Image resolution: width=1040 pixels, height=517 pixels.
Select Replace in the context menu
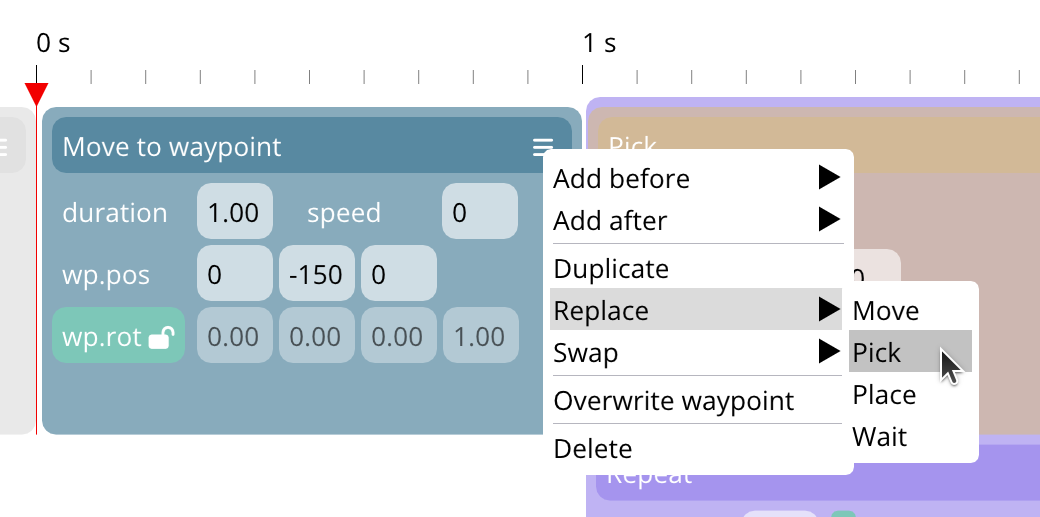pyautogui.click(x=601, y=311)
